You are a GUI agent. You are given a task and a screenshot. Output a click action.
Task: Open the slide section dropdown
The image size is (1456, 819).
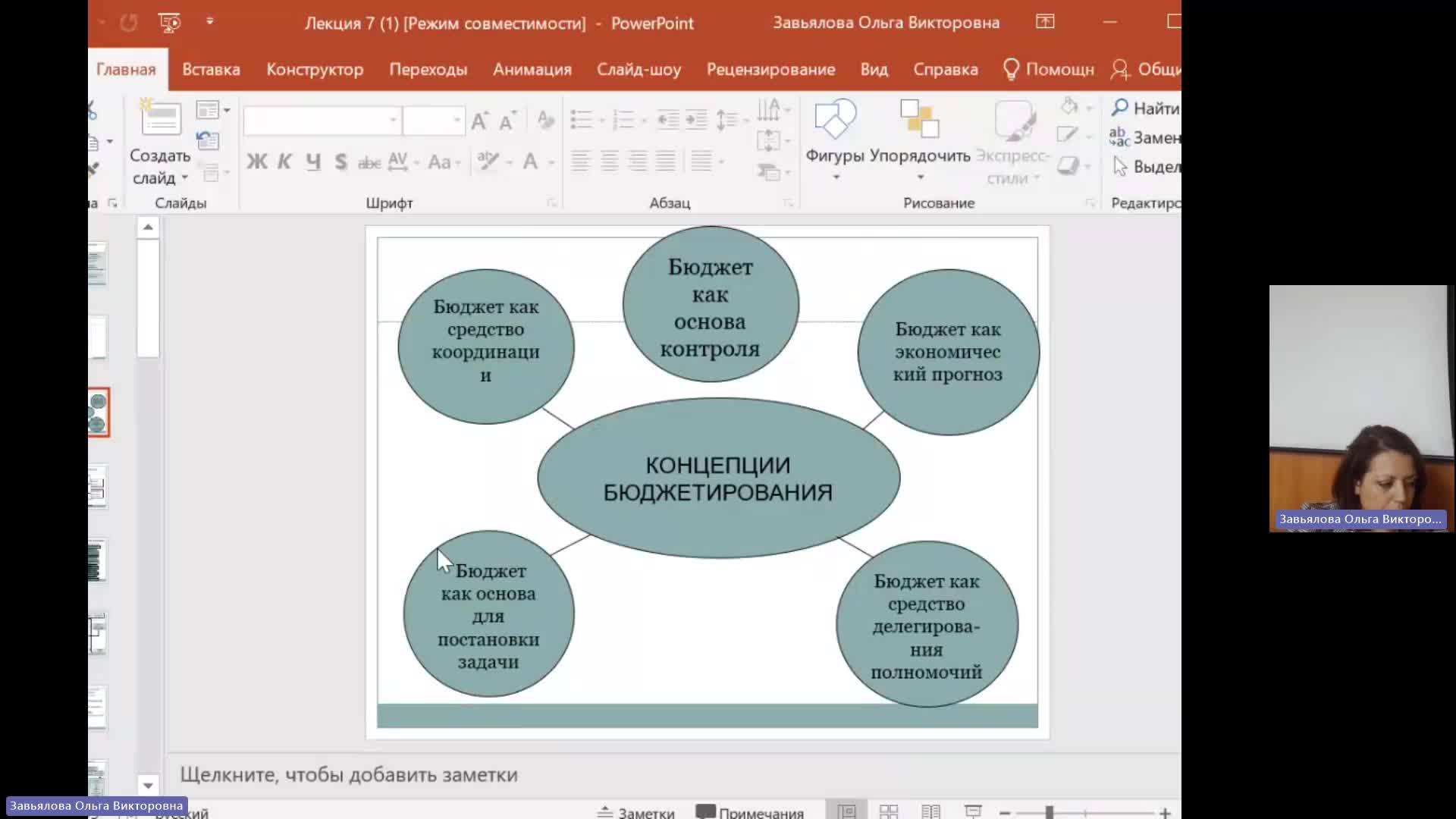point(215,174)
